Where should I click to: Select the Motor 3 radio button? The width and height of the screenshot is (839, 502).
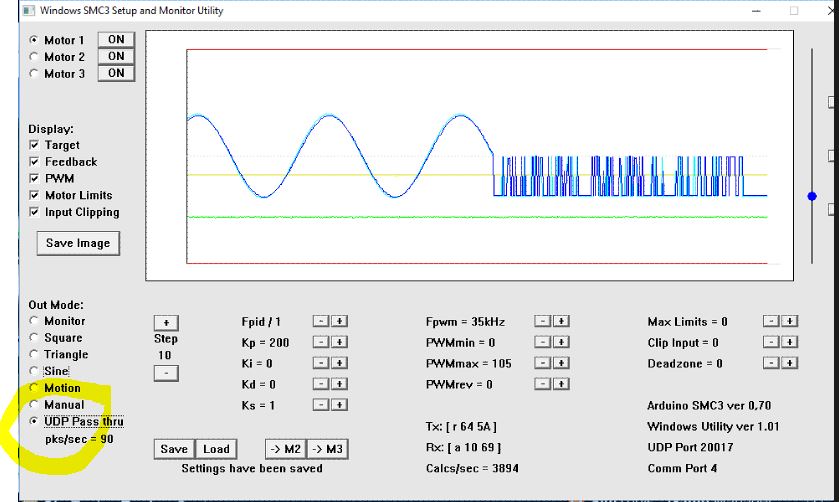[x=34, y=73]
